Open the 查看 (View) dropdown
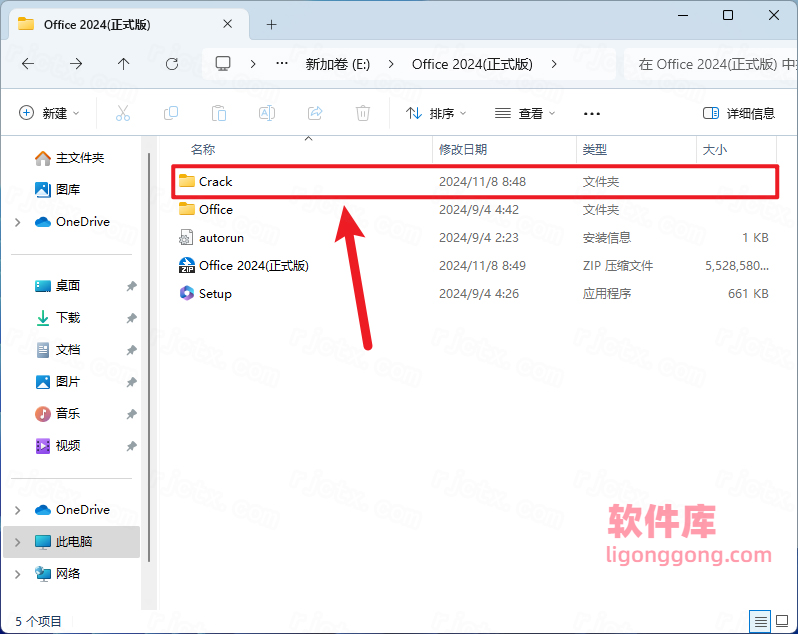 click(x=525, y=113)
